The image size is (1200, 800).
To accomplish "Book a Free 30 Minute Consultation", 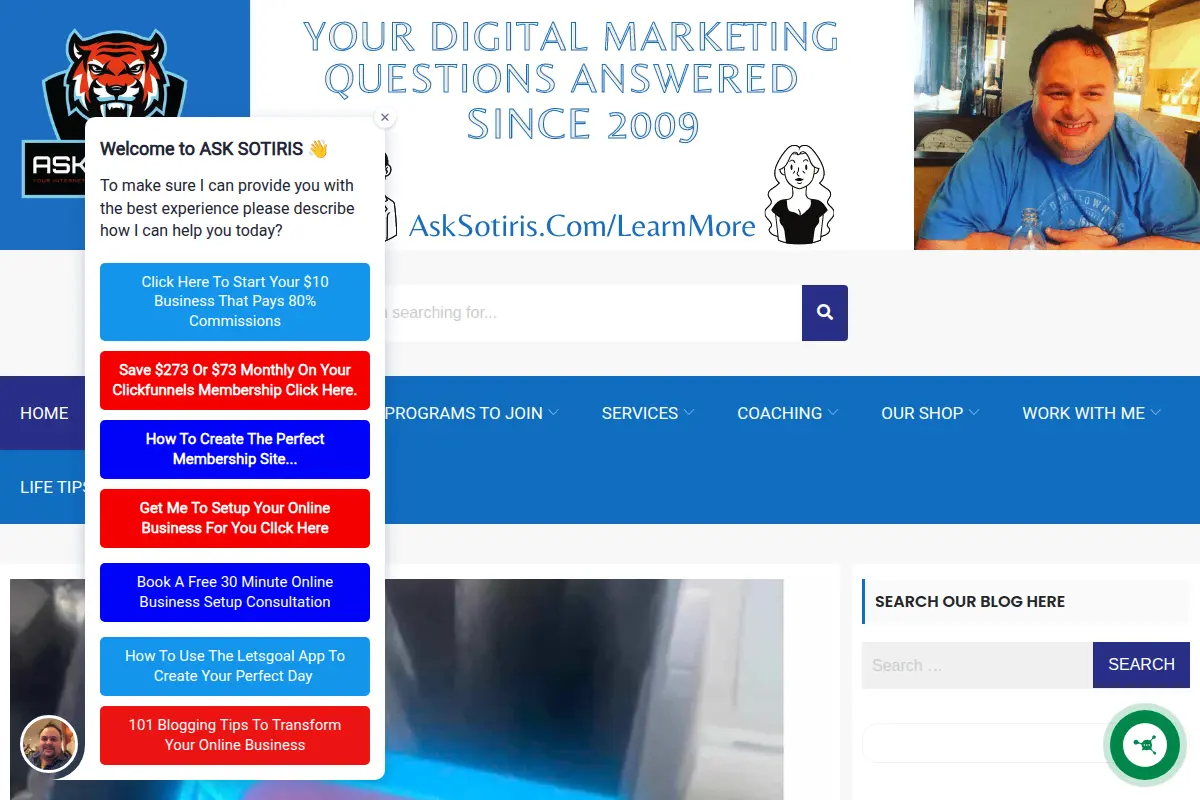I will pyautogui.click(x=235, y=592).
